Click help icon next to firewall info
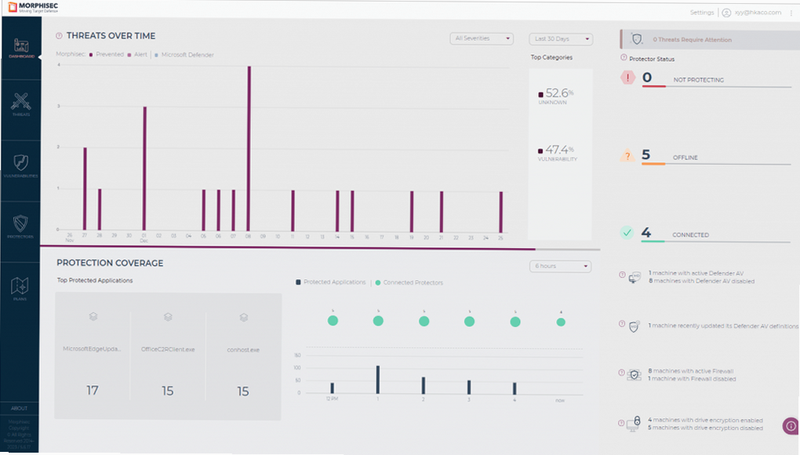The image size is (800, 455). [x=621, y=372]
